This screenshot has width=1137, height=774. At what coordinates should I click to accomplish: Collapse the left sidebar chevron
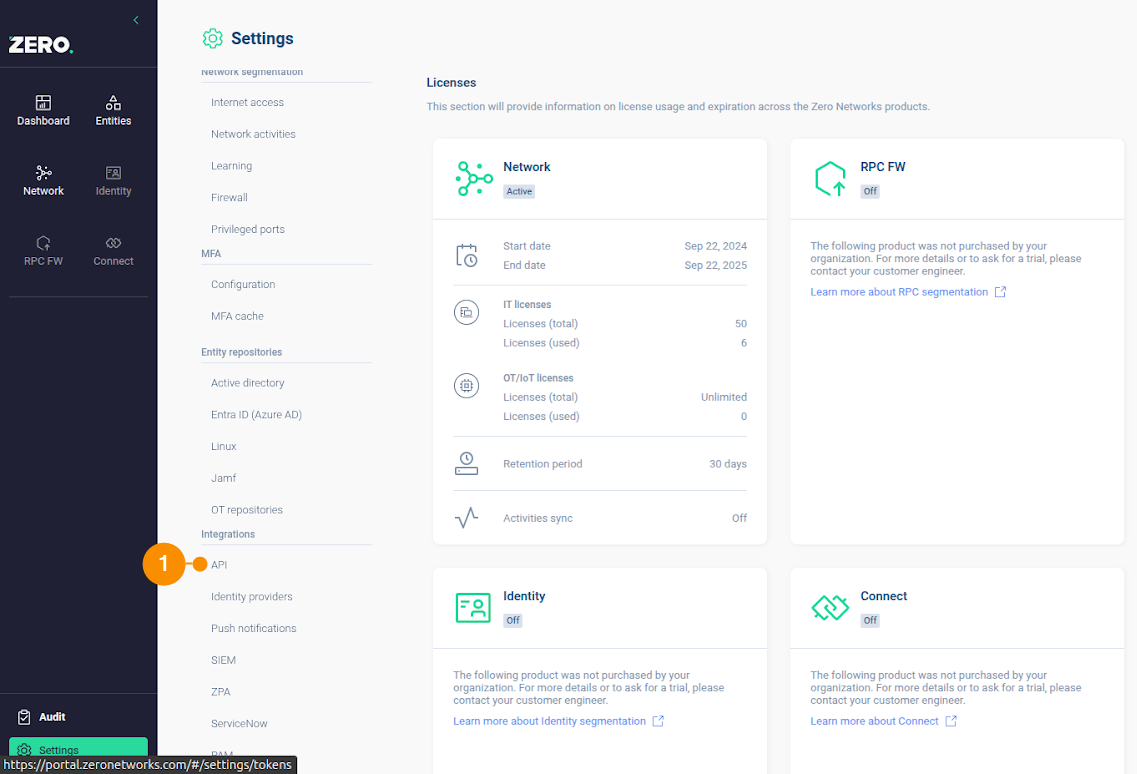[136, 20]
